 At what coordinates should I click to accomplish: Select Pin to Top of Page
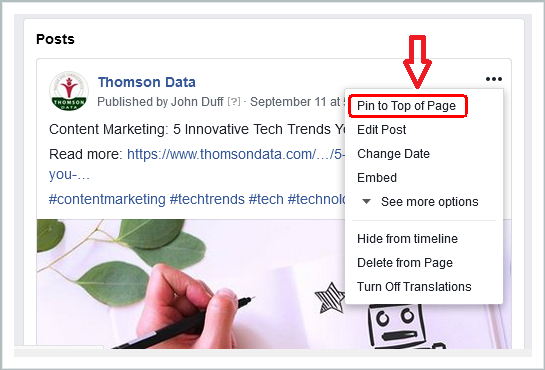point(406,106)
